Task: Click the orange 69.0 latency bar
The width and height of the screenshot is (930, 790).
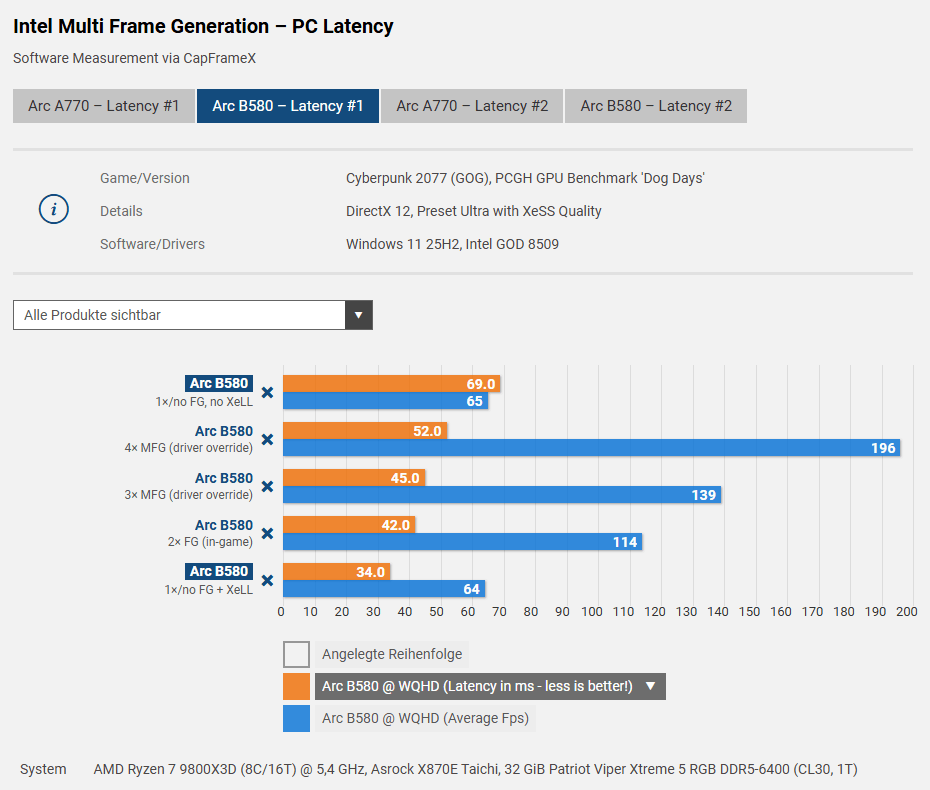Action: [390, 384]
